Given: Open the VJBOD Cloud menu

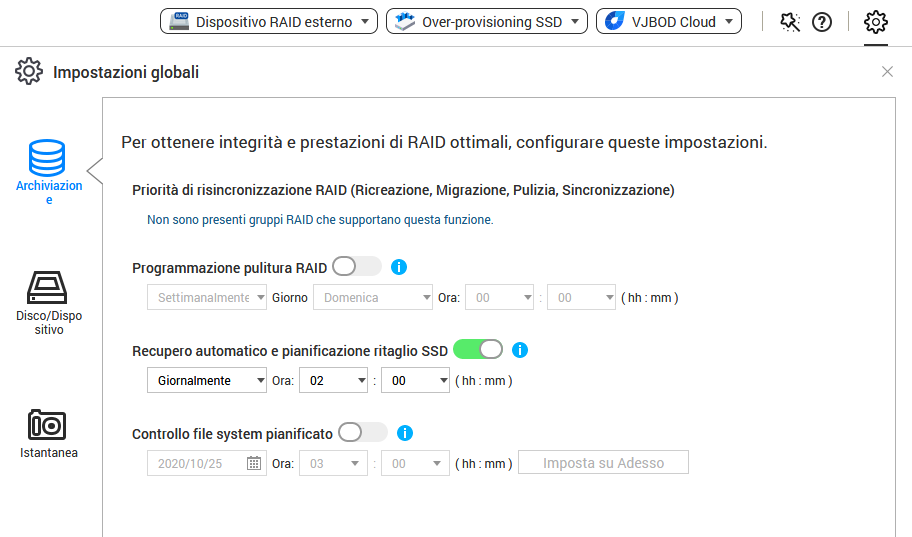Looking at the screenshot, I should [669, 21].
